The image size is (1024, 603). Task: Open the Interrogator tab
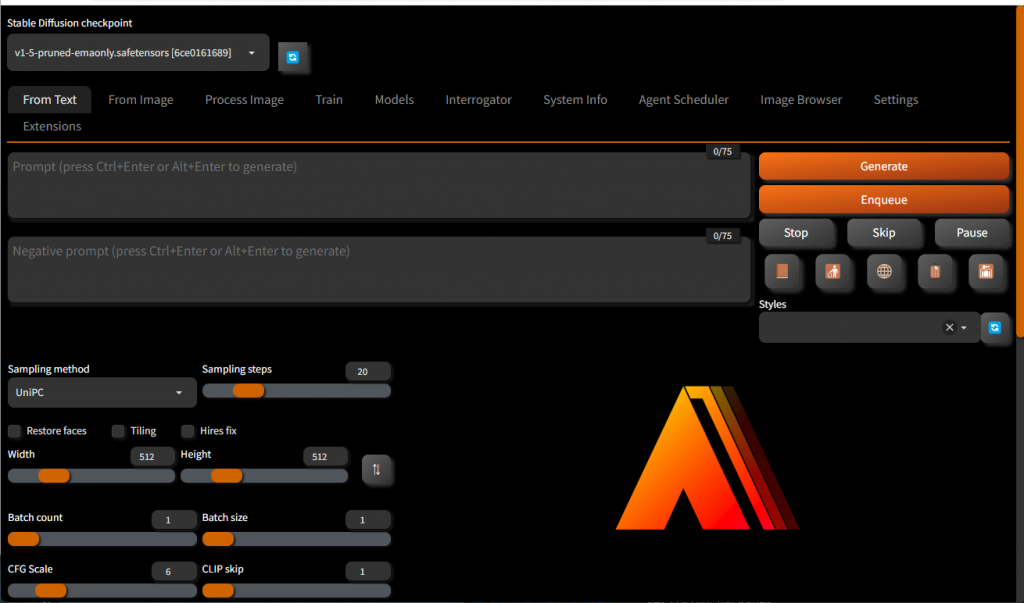(478, 99)
